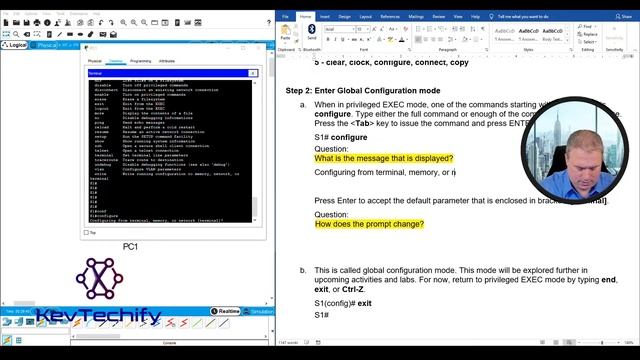640x360 pixels.
Task: Center align text in Word
Action: point(426,40)
